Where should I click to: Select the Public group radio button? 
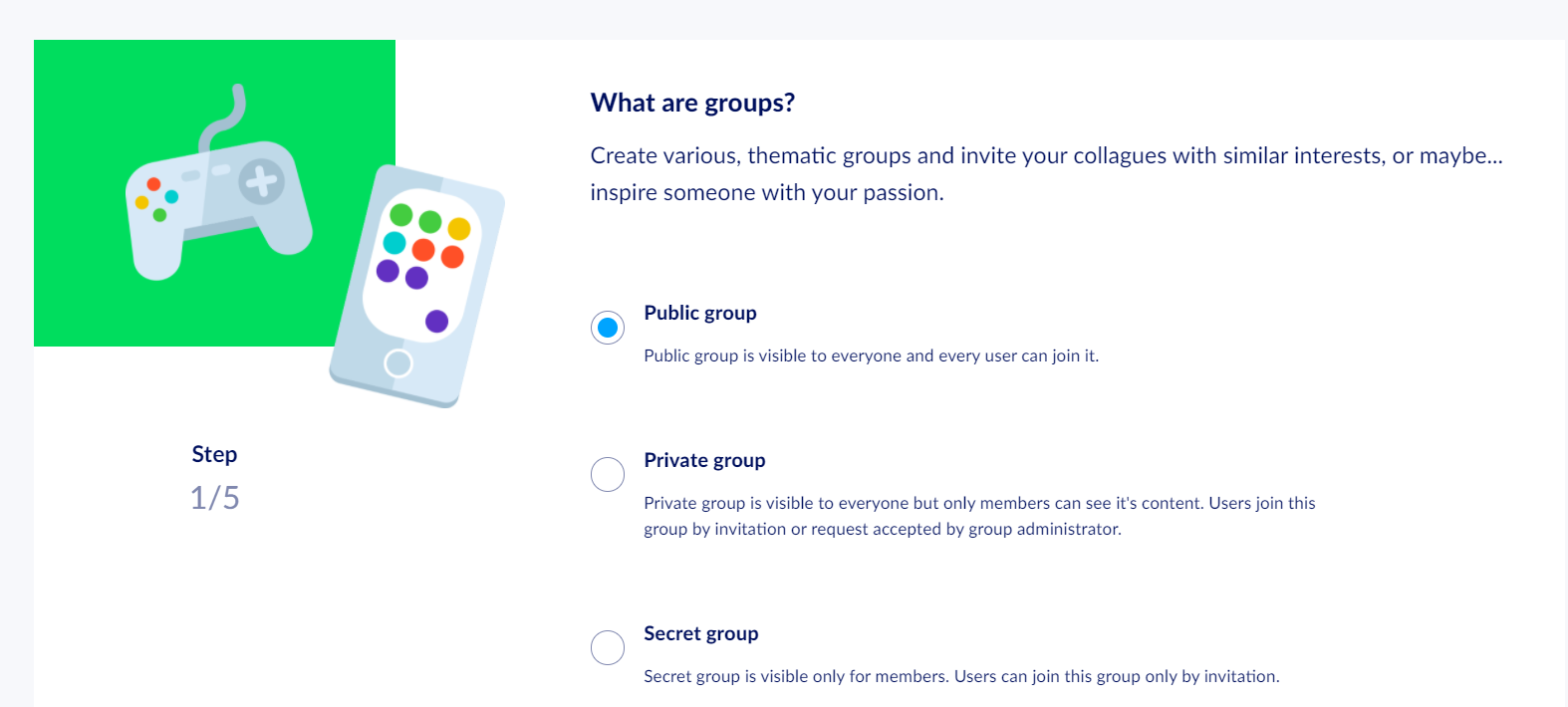pyautogui.click(x=608, y=328)
